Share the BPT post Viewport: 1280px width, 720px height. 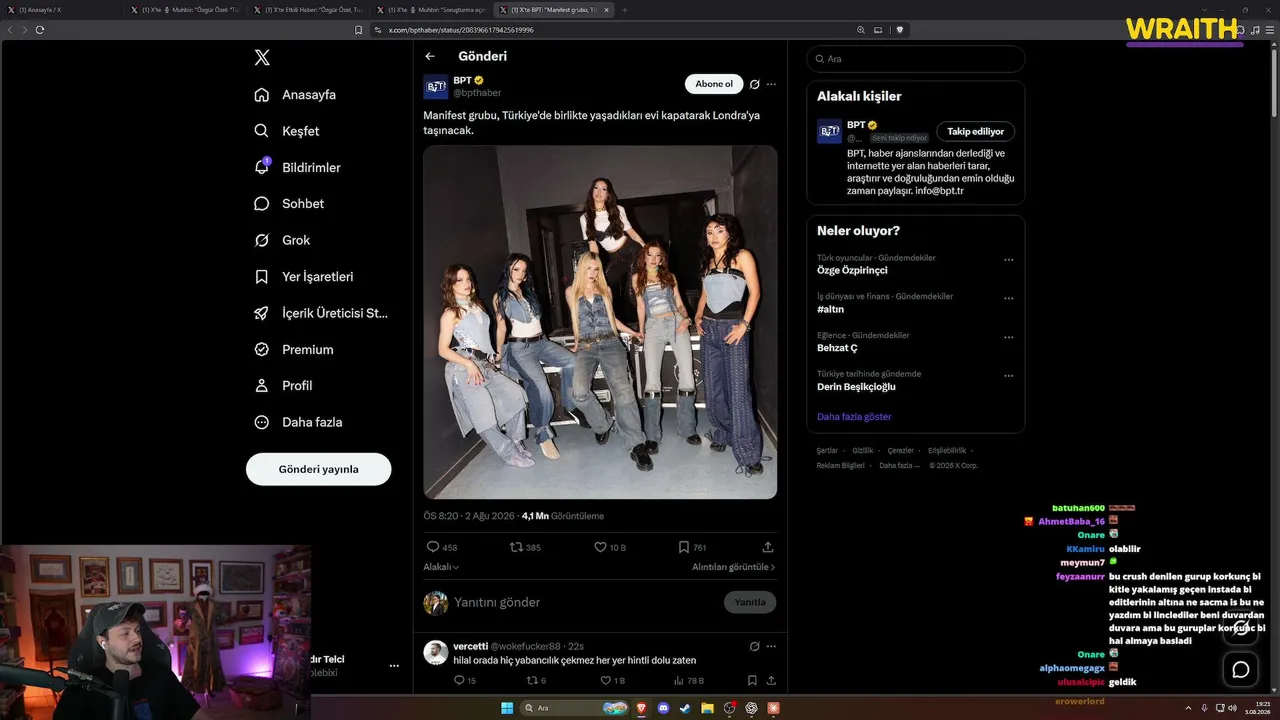[x=768, y=547]
